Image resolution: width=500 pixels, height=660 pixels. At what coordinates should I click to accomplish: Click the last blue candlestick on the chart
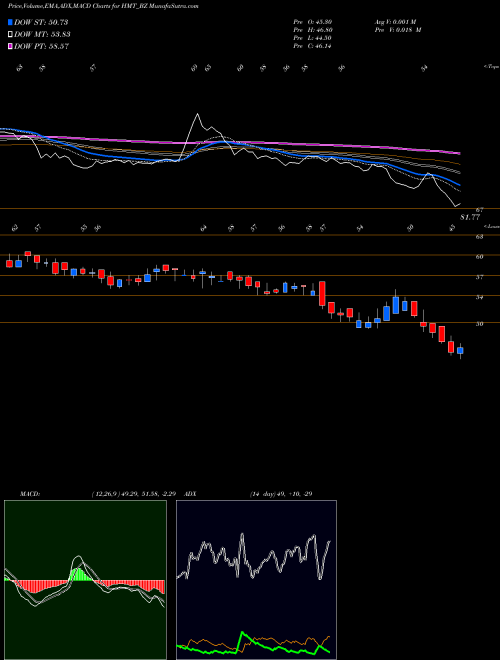460,350
